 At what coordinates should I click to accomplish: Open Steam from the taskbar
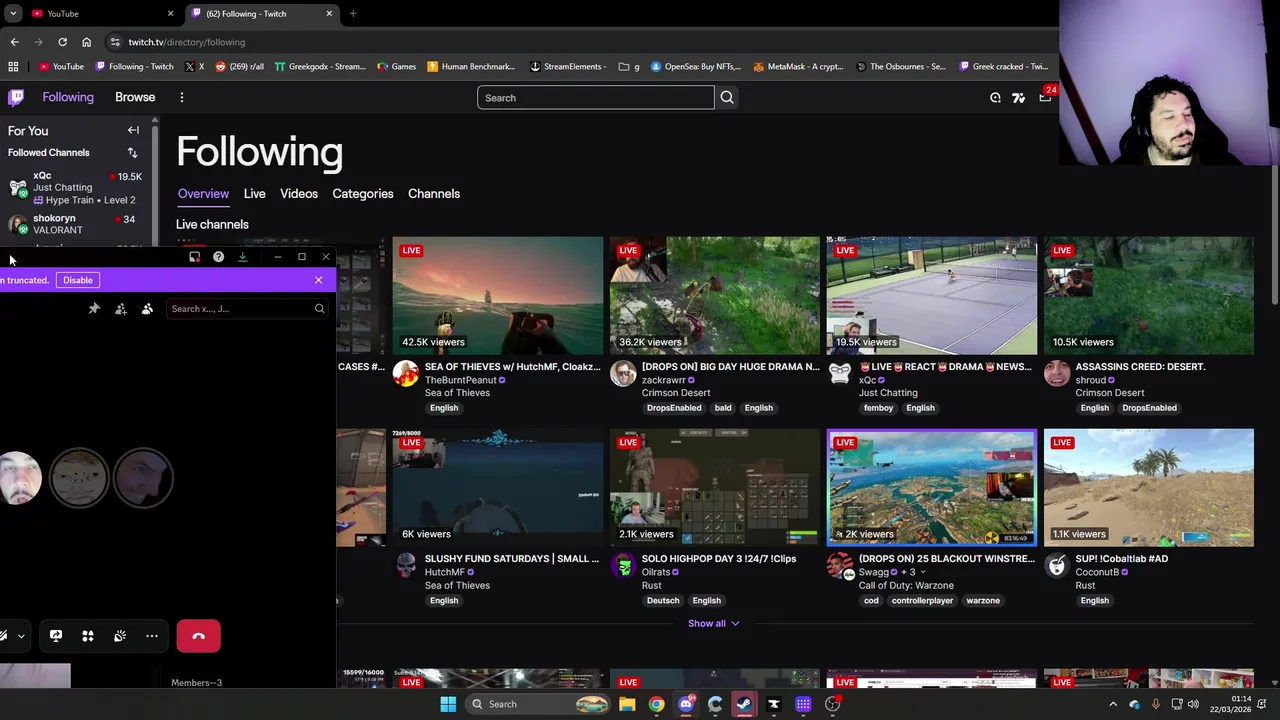coord(744,704)
